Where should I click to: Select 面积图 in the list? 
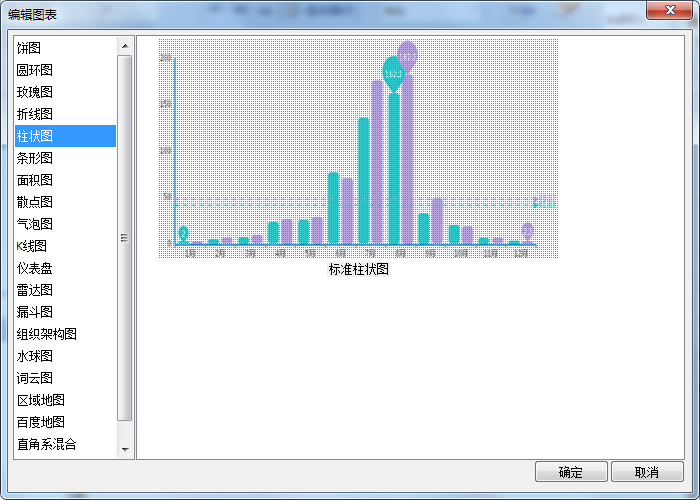36,180
